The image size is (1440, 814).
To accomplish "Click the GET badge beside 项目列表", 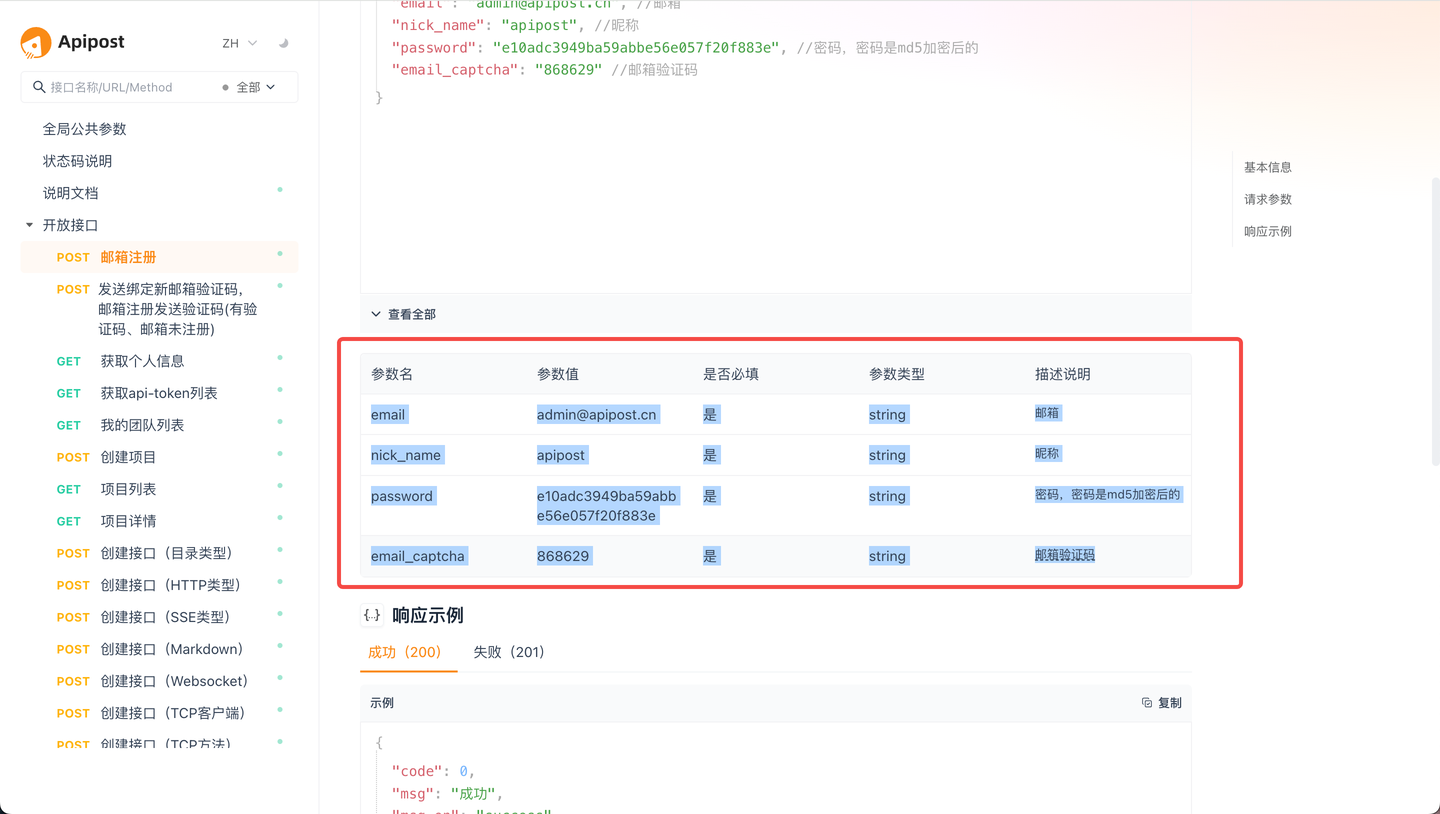I will click(67, 489).
